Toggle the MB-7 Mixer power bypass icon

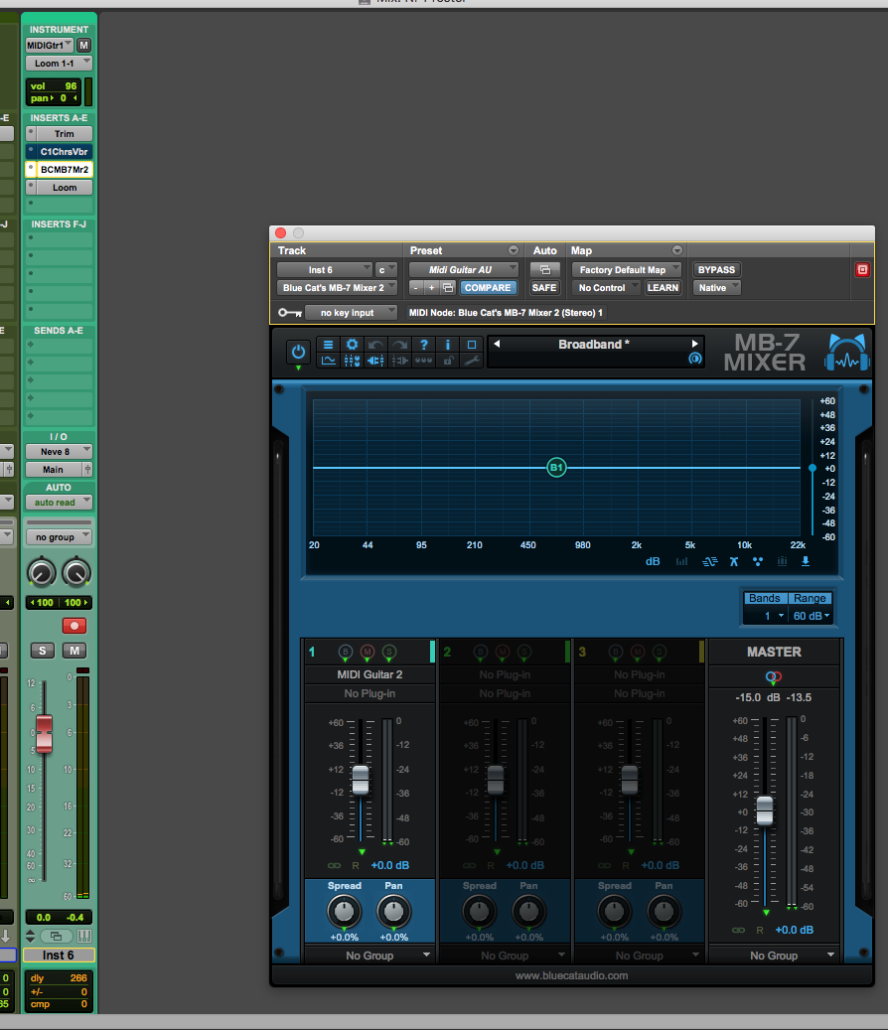(298, 351)
